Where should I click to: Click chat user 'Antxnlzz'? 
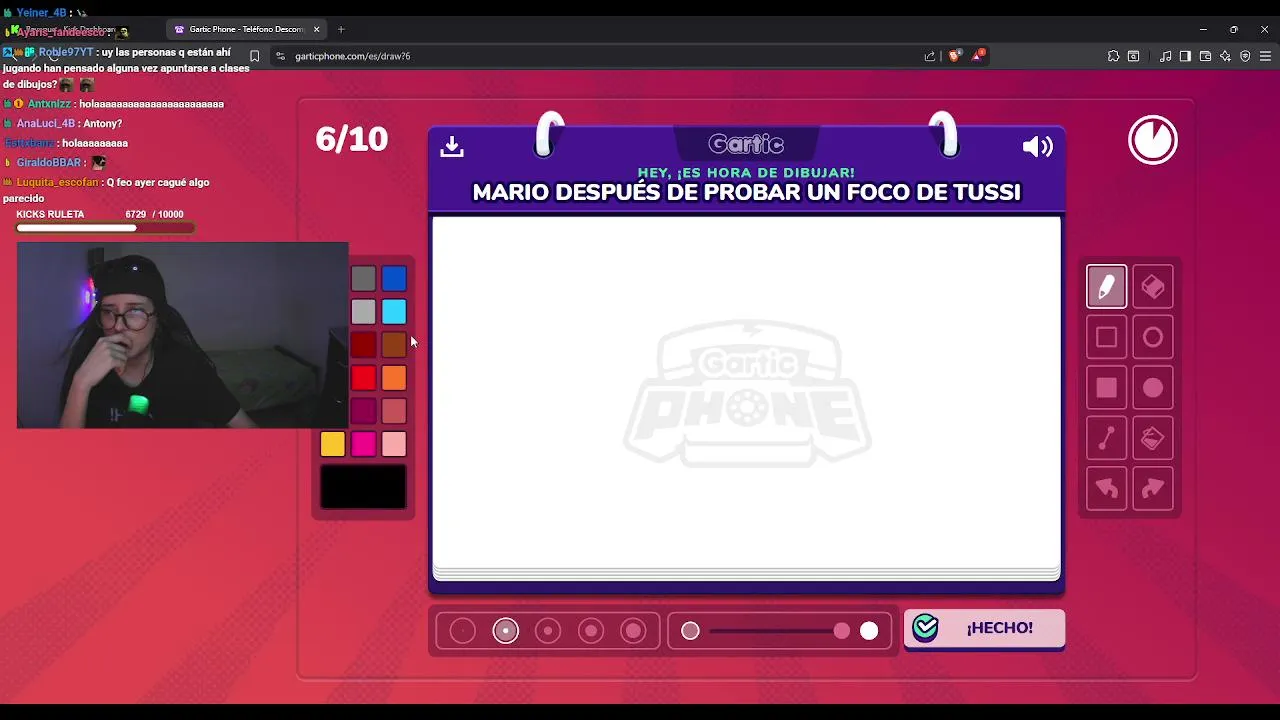tap(49, 104)
